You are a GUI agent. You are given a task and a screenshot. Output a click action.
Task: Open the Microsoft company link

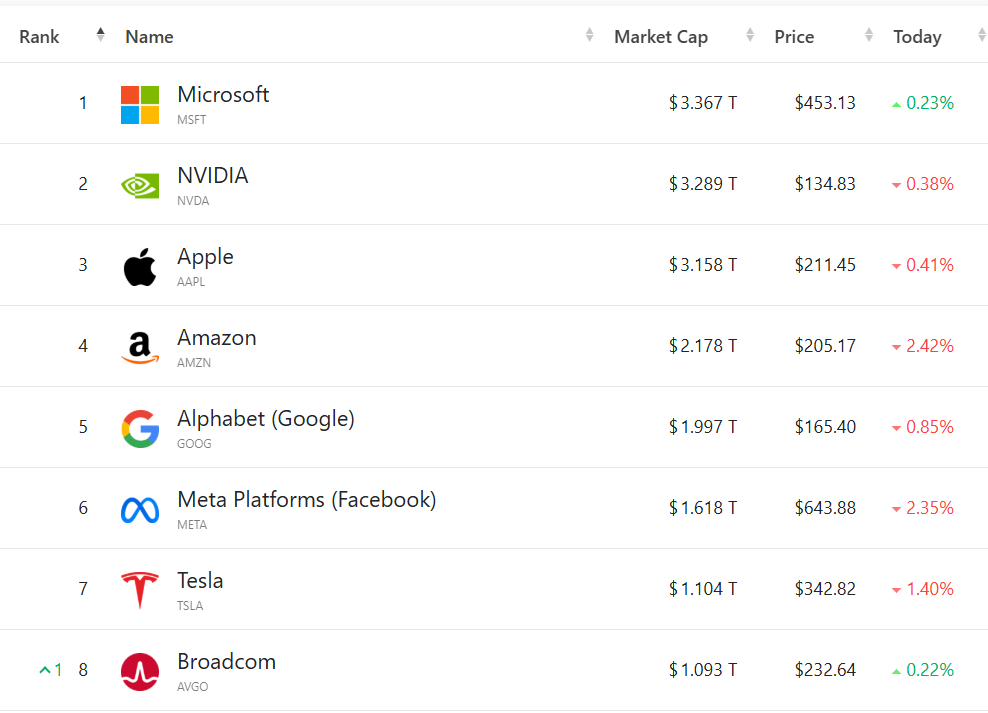(223, 95)
